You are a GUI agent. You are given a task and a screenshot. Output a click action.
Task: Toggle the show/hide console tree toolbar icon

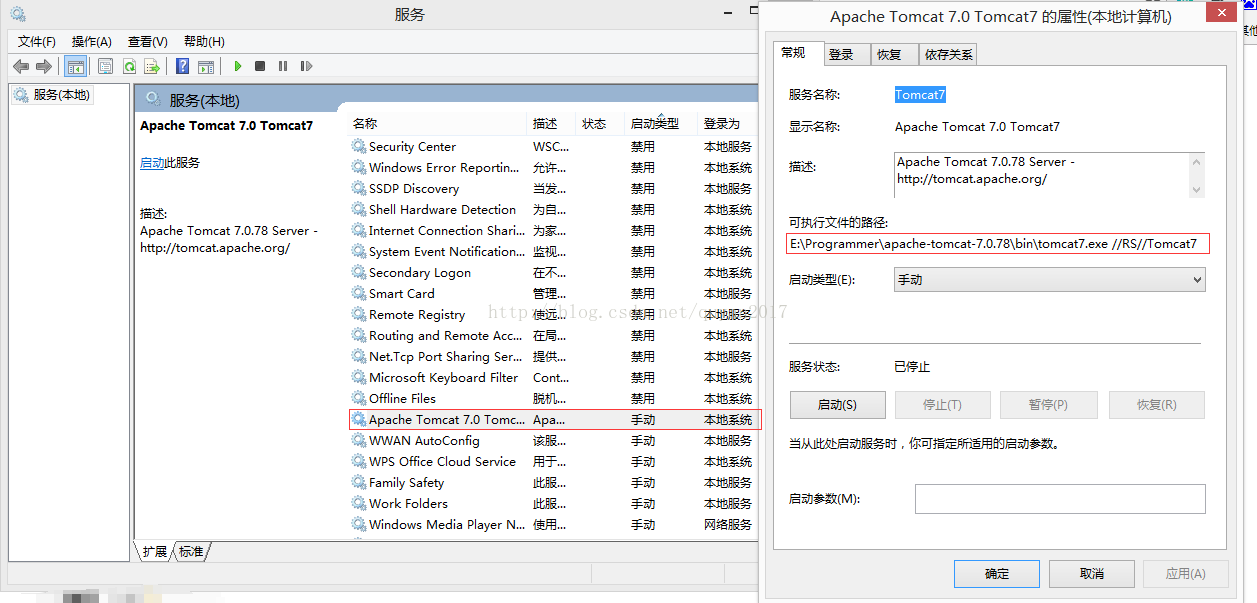75,66
